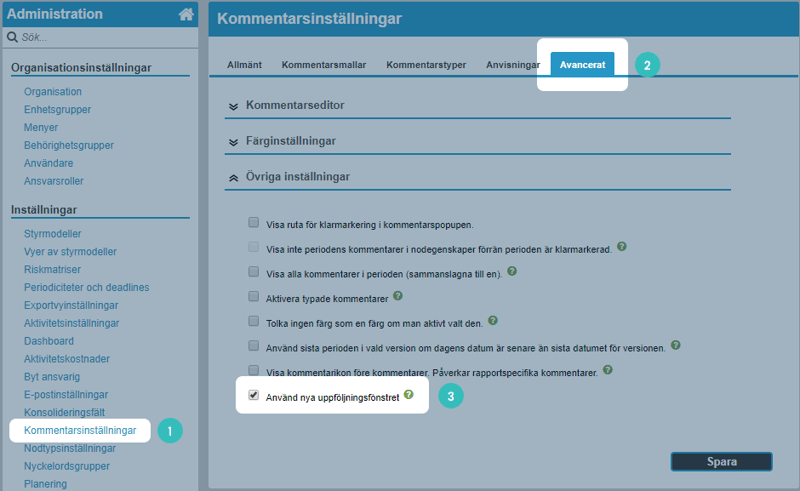Open Periodiciteter och deadlines
800x491 pixels.
pyautogui.click(x=87, y=287)
